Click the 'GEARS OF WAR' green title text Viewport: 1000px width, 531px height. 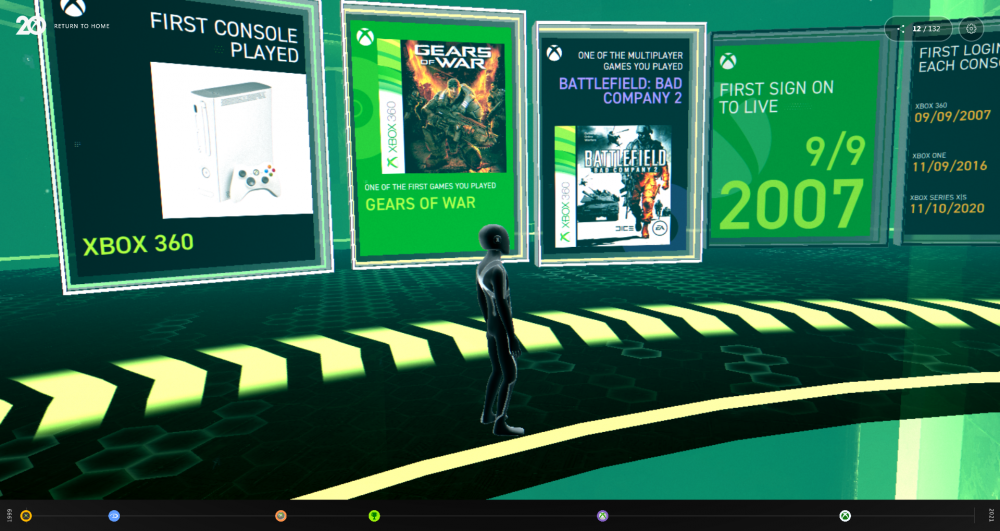click(420, 204)
